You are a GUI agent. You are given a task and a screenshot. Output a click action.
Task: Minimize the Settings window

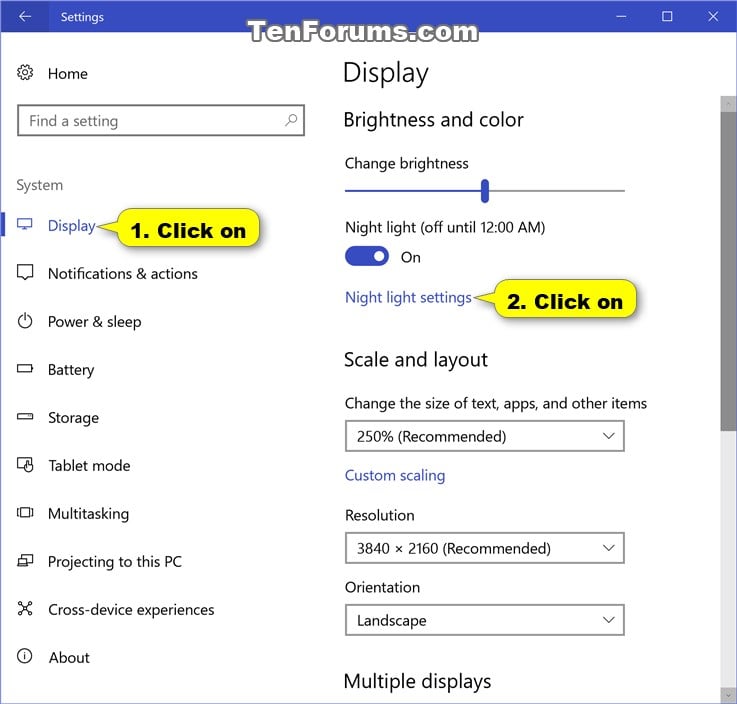621,16
